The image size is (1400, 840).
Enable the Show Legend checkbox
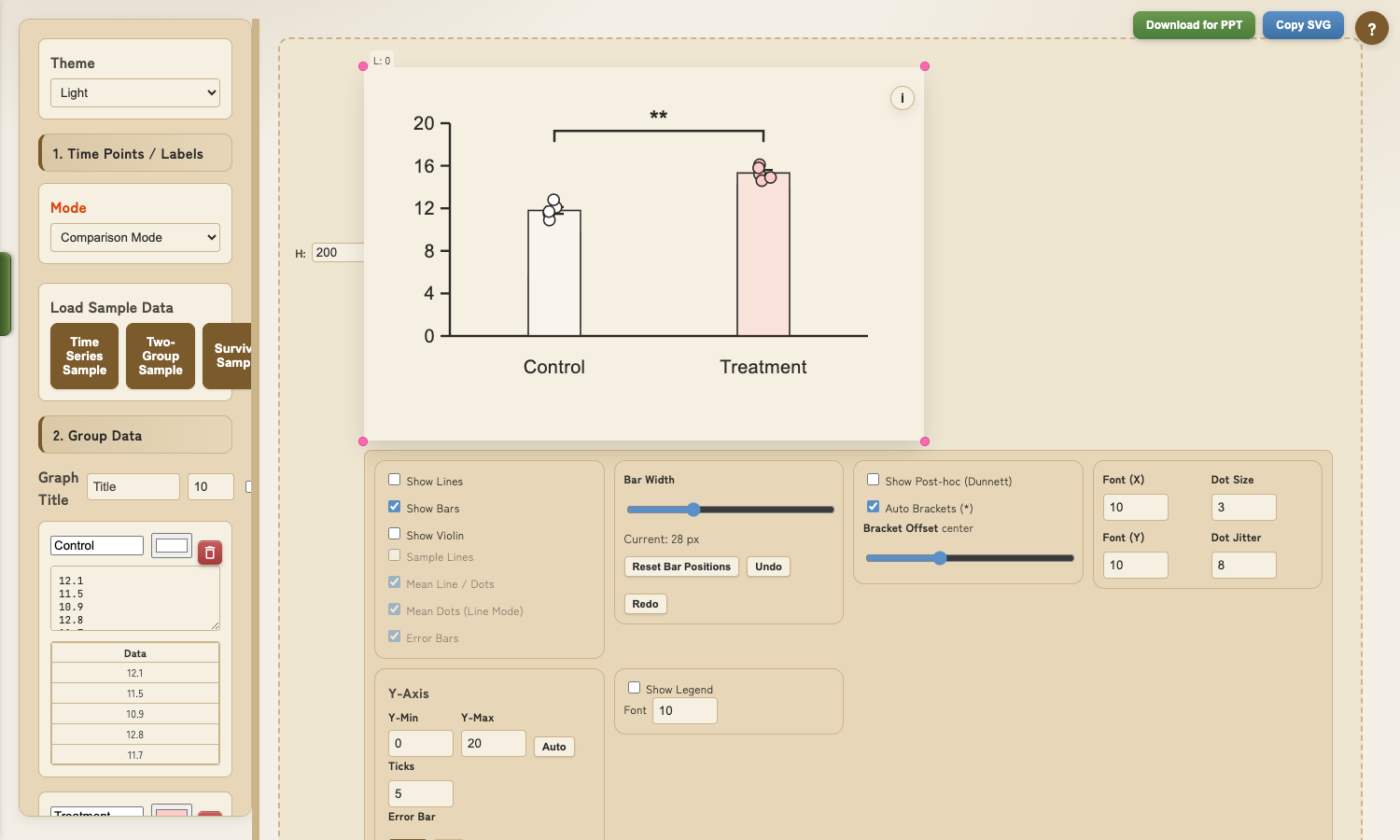(x=635, y=688)
